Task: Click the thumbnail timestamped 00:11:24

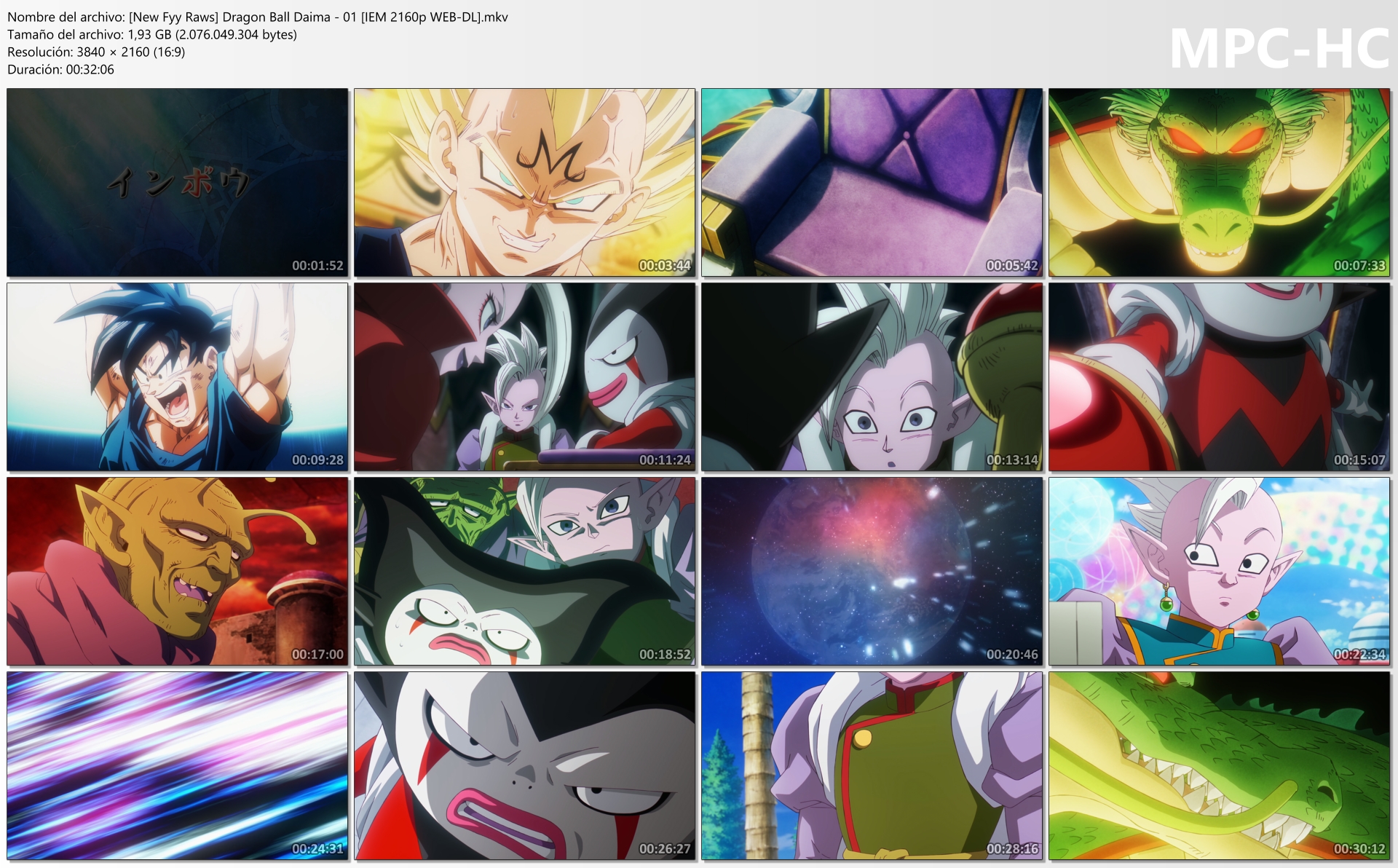Action: [525, 377]
